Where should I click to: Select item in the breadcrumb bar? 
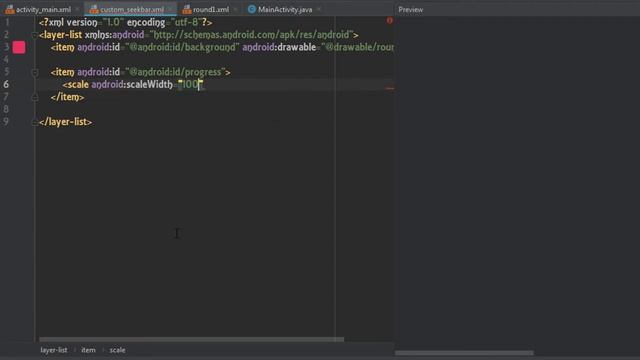pos(88,350)
